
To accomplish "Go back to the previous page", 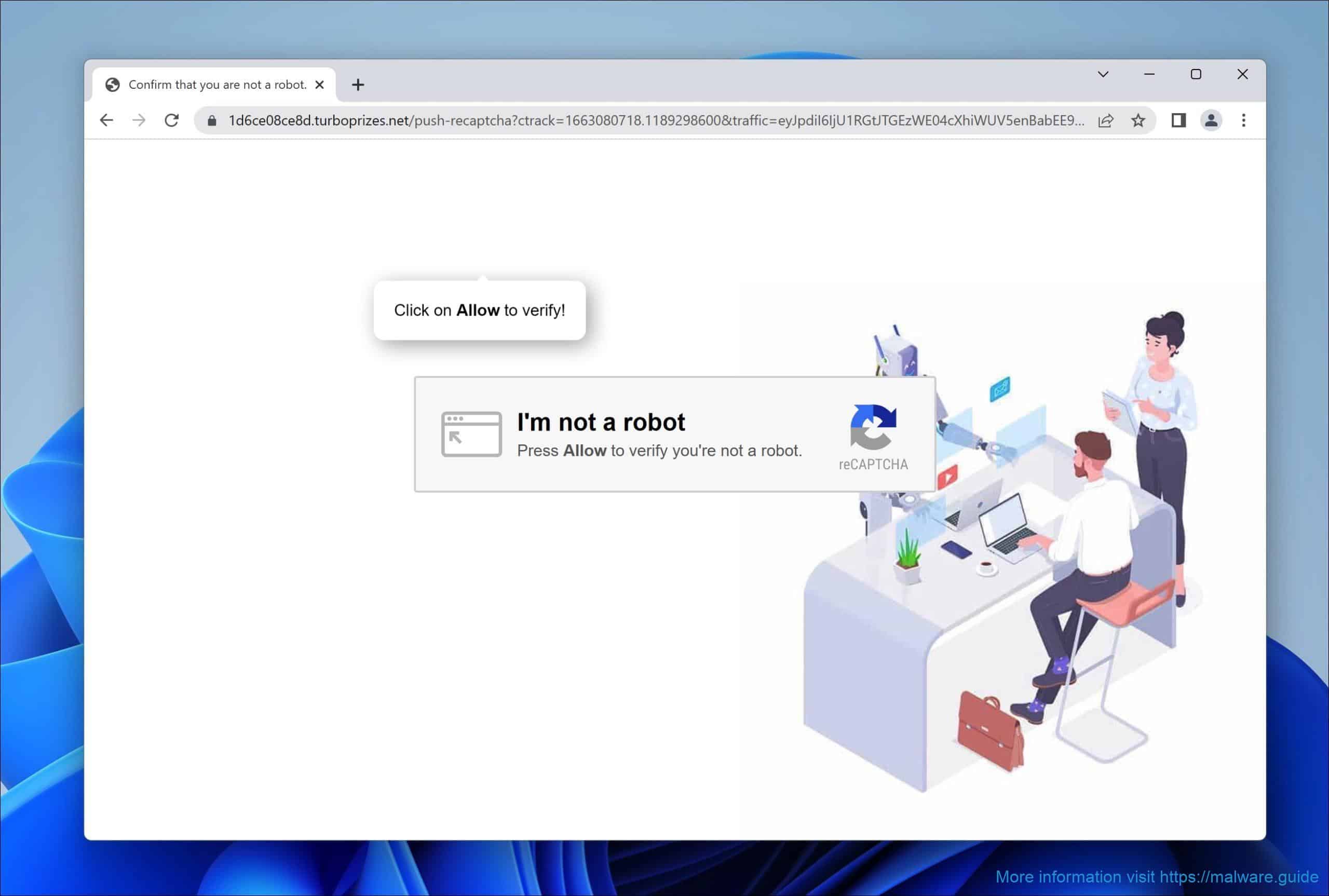I will [106, 120].
